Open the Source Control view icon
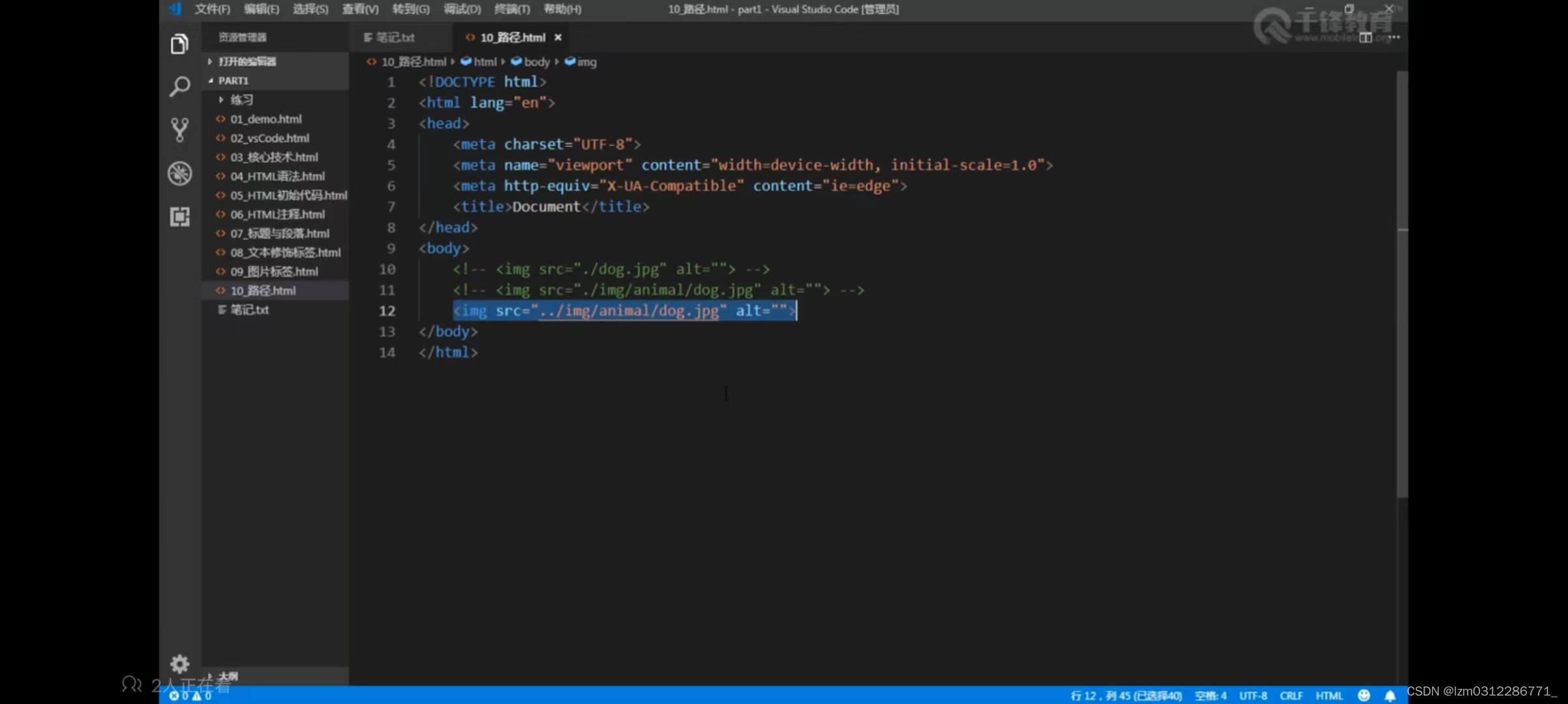This screenshot has height=704, width=1568. 179,130
